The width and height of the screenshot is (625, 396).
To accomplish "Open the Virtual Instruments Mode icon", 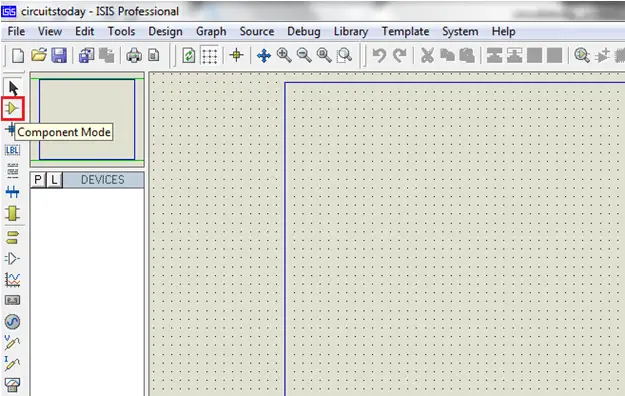I will [x=12, y=384].
